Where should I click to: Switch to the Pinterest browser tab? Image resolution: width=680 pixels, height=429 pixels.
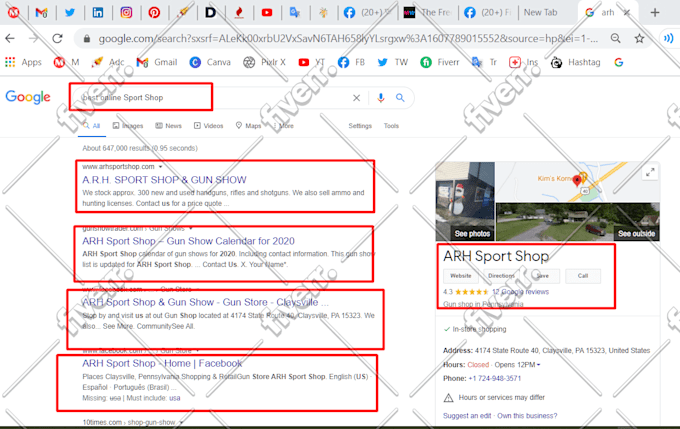(154, 13)
